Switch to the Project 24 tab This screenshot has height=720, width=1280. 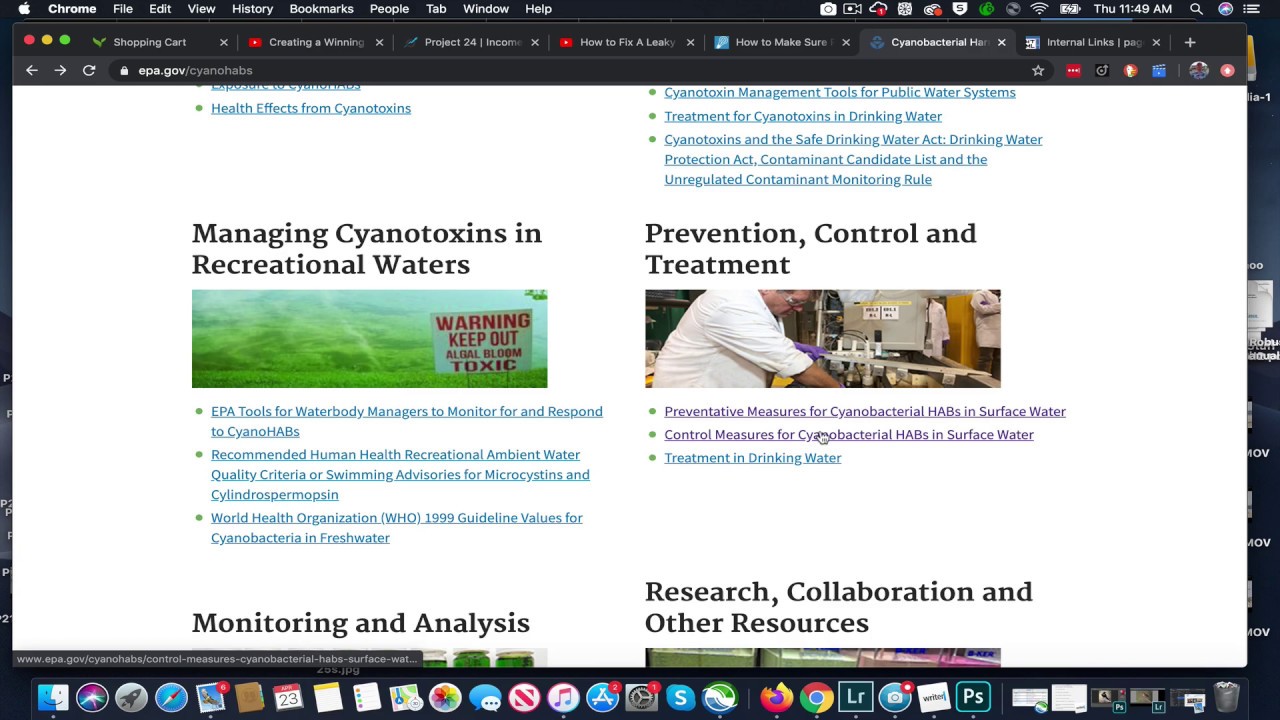[470, 42]
